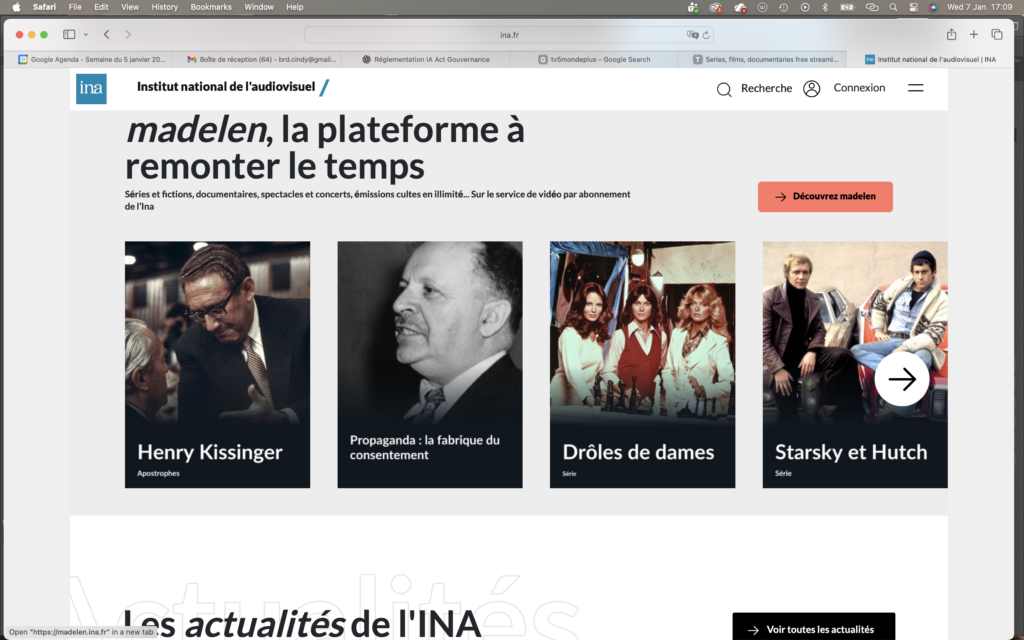Click the "Les actualités de l'INA" heading
This screenshot has height=640, width=1024.
coord(302,624)
